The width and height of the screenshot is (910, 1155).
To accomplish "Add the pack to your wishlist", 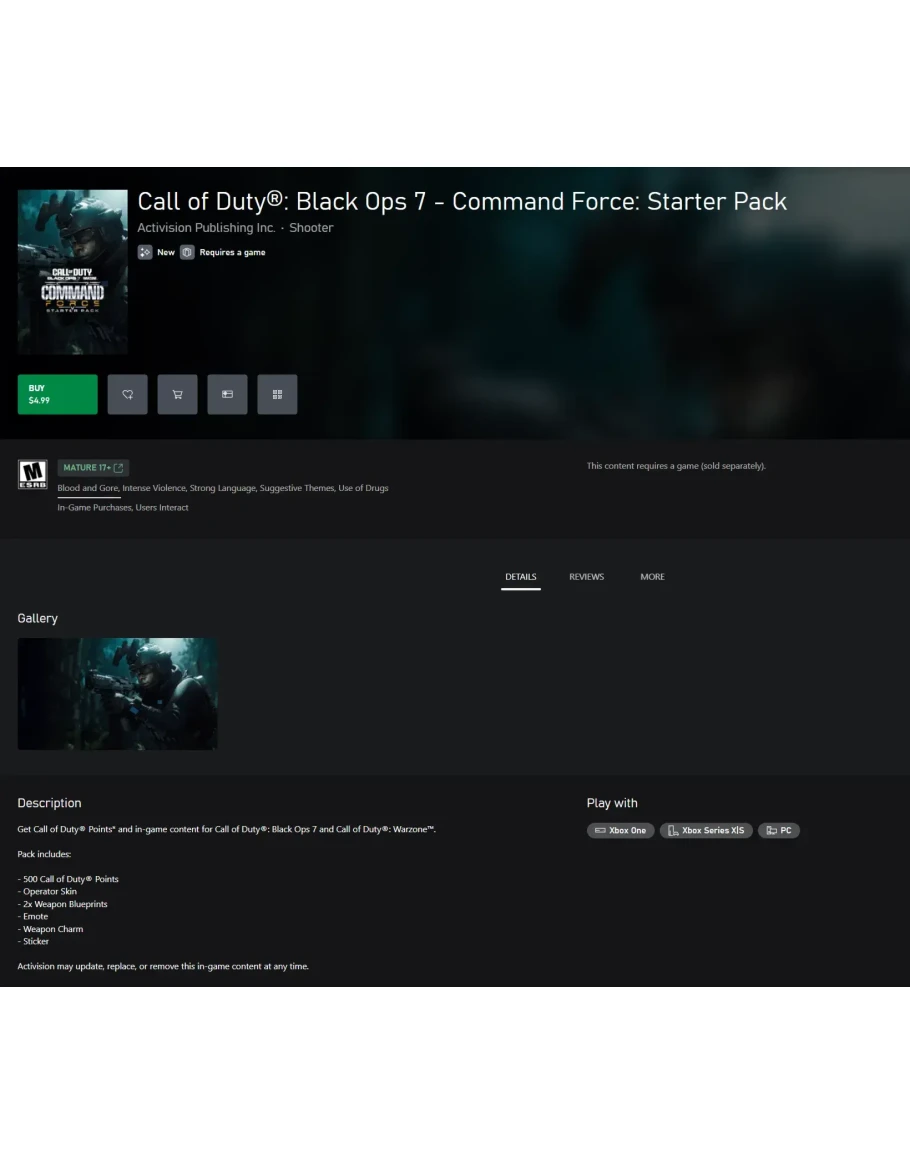I will (x=127, y=394).
